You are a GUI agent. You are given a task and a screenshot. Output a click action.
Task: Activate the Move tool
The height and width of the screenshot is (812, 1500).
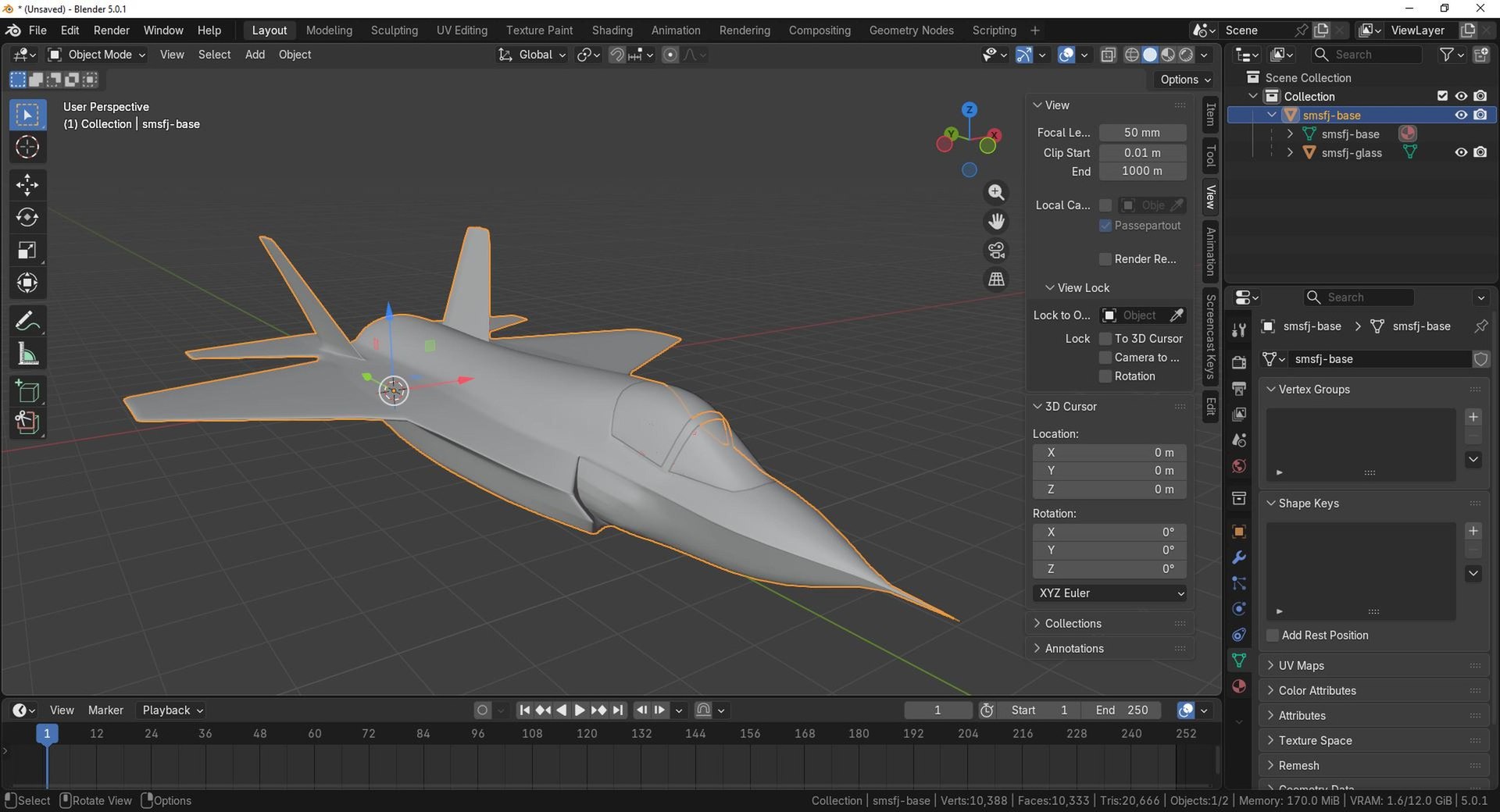[27, 185]
